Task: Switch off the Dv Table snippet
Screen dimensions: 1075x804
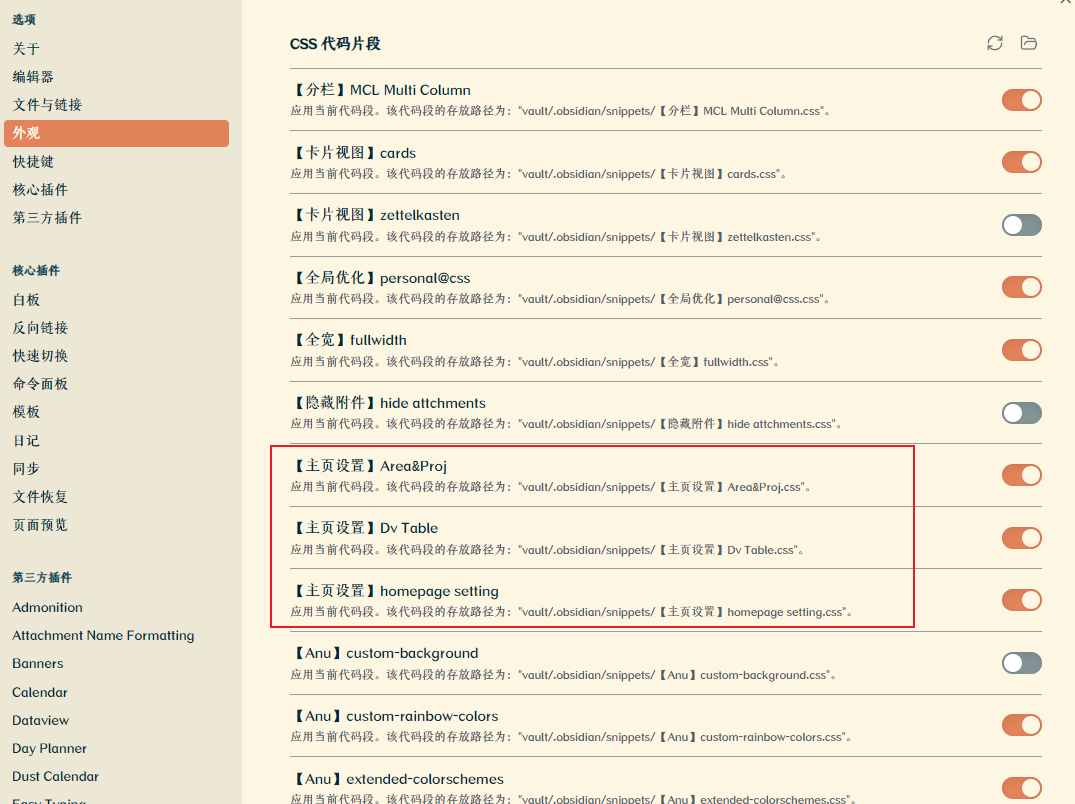Action: pyautogui.click(x=1022, y=538)
